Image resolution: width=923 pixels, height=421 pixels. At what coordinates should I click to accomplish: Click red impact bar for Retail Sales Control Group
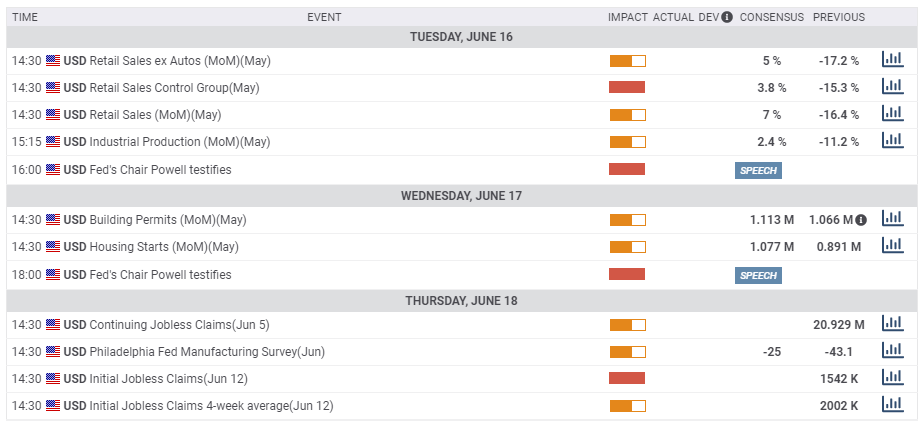click(x=627, y=87)
